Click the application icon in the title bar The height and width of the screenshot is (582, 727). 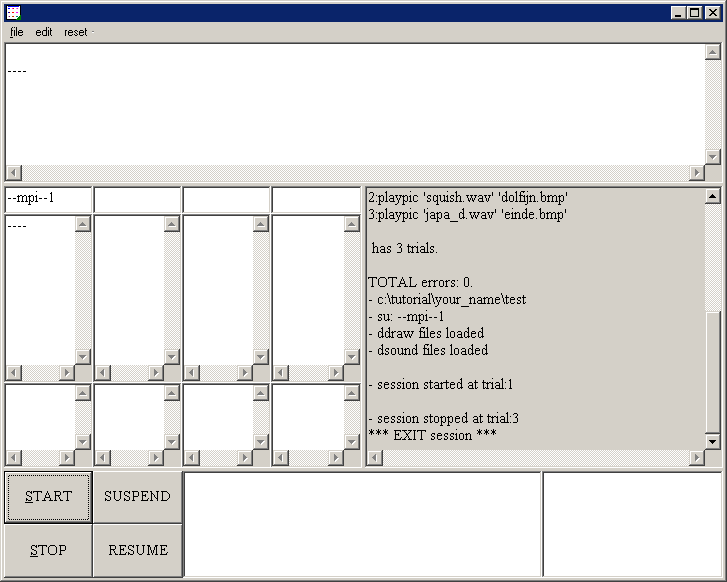(14, 13)
